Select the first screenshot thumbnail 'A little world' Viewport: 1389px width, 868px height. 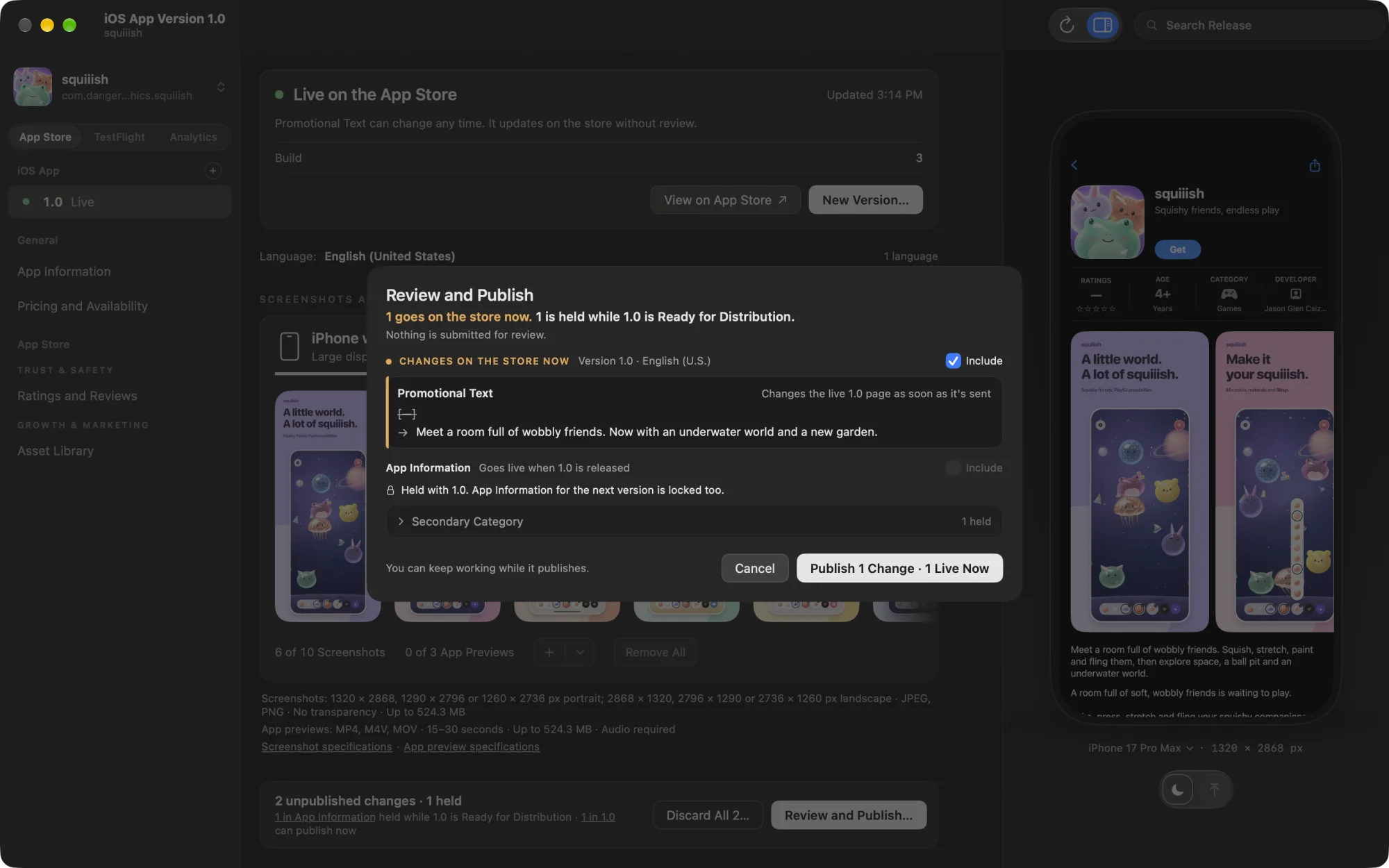coord(328,506)
